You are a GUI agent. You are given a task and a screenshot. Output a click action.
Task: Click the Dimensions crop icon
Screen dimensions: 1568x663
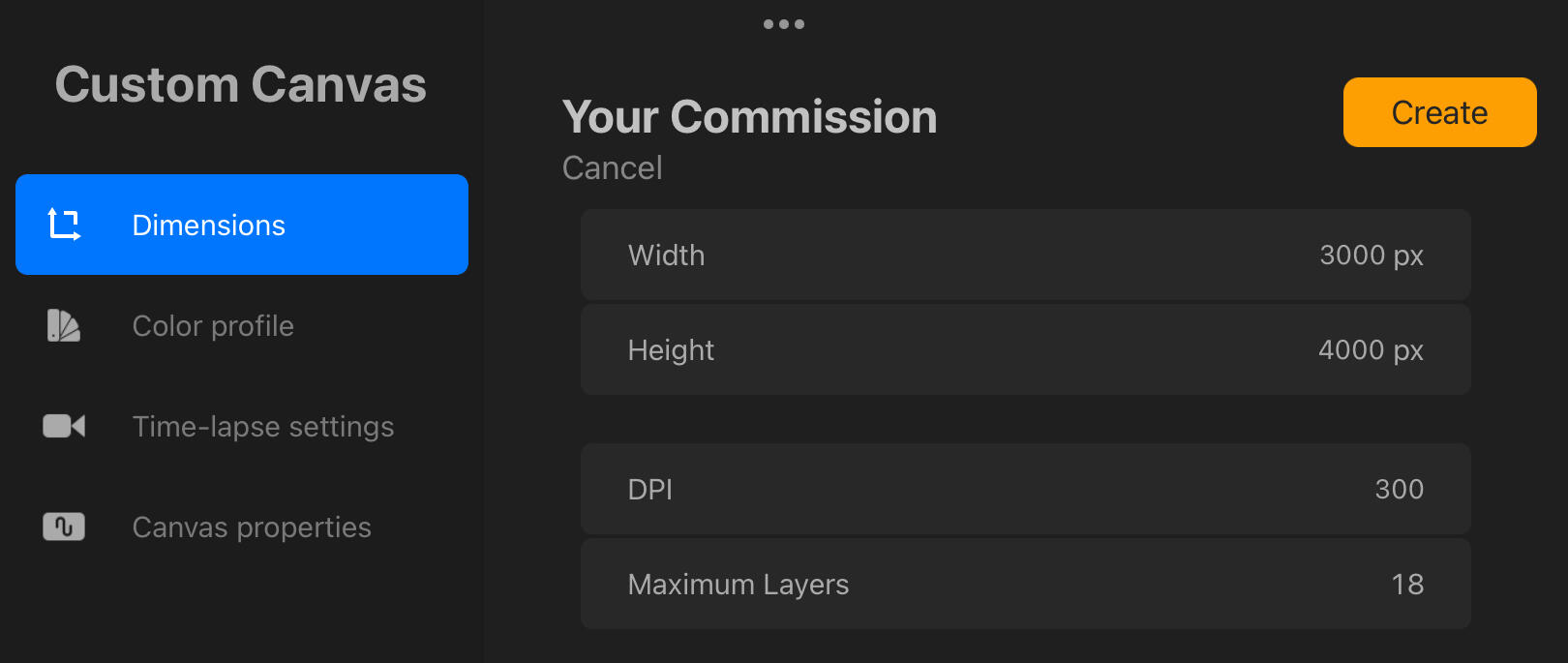64,225
